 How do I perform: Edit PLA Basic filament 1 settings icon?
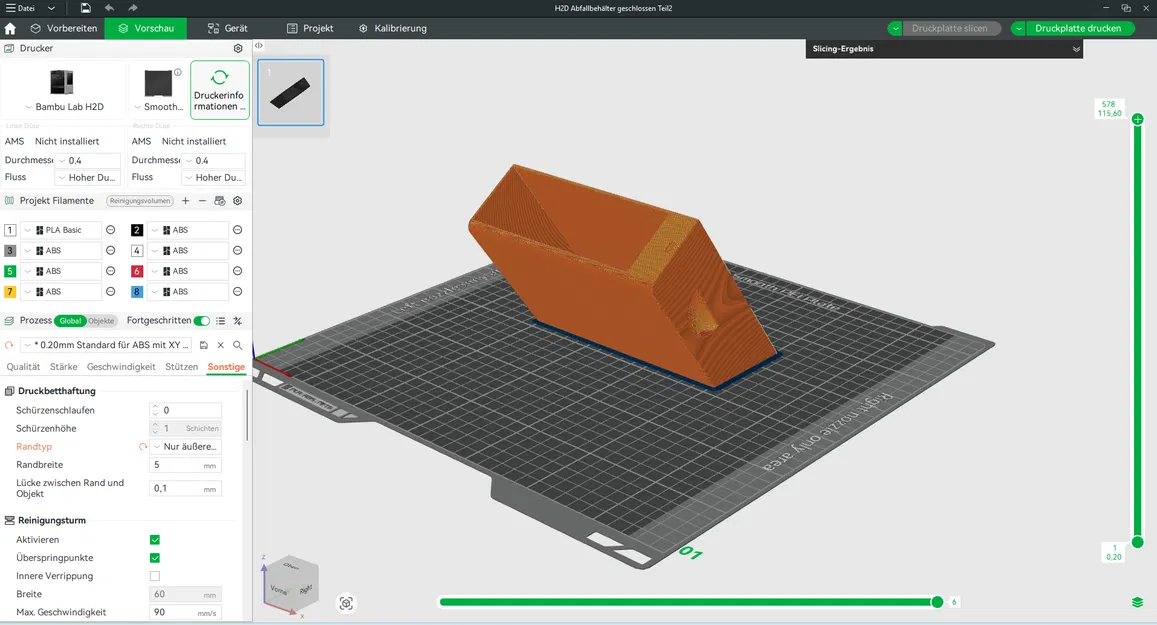tap(111, 230)
